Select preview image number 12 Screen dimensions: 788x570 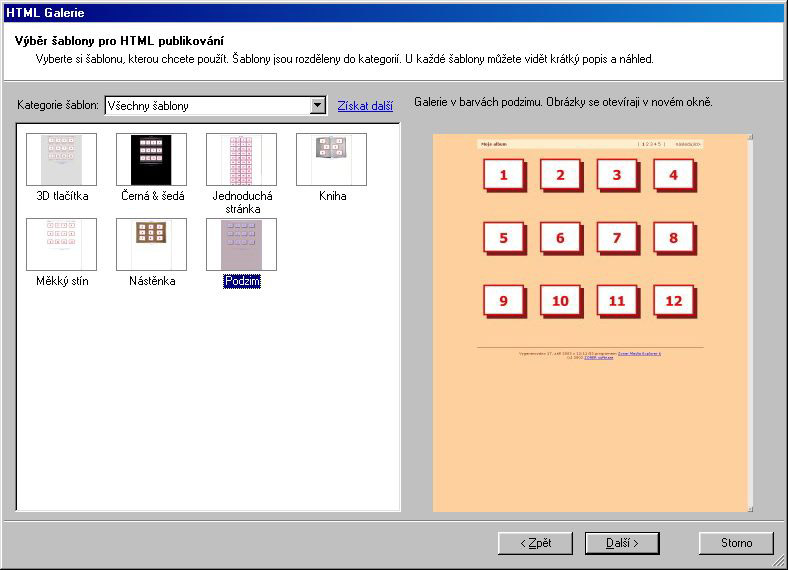pyautogui.click(x=674, y=301)
